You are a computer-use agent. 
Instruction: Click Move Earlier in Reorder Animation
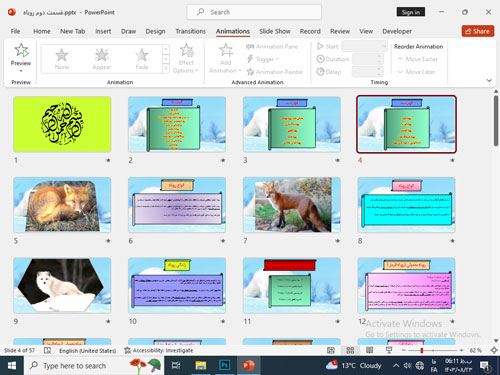point(418,59)
